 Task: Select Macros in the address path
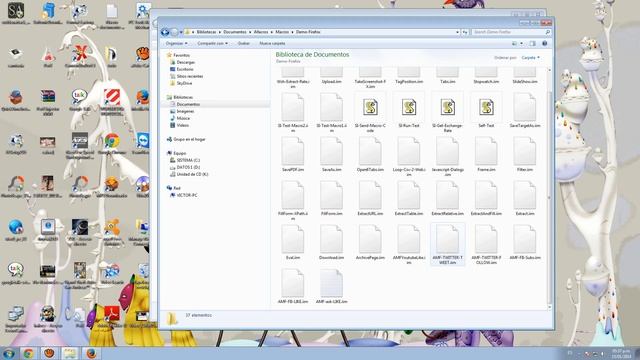282,32
